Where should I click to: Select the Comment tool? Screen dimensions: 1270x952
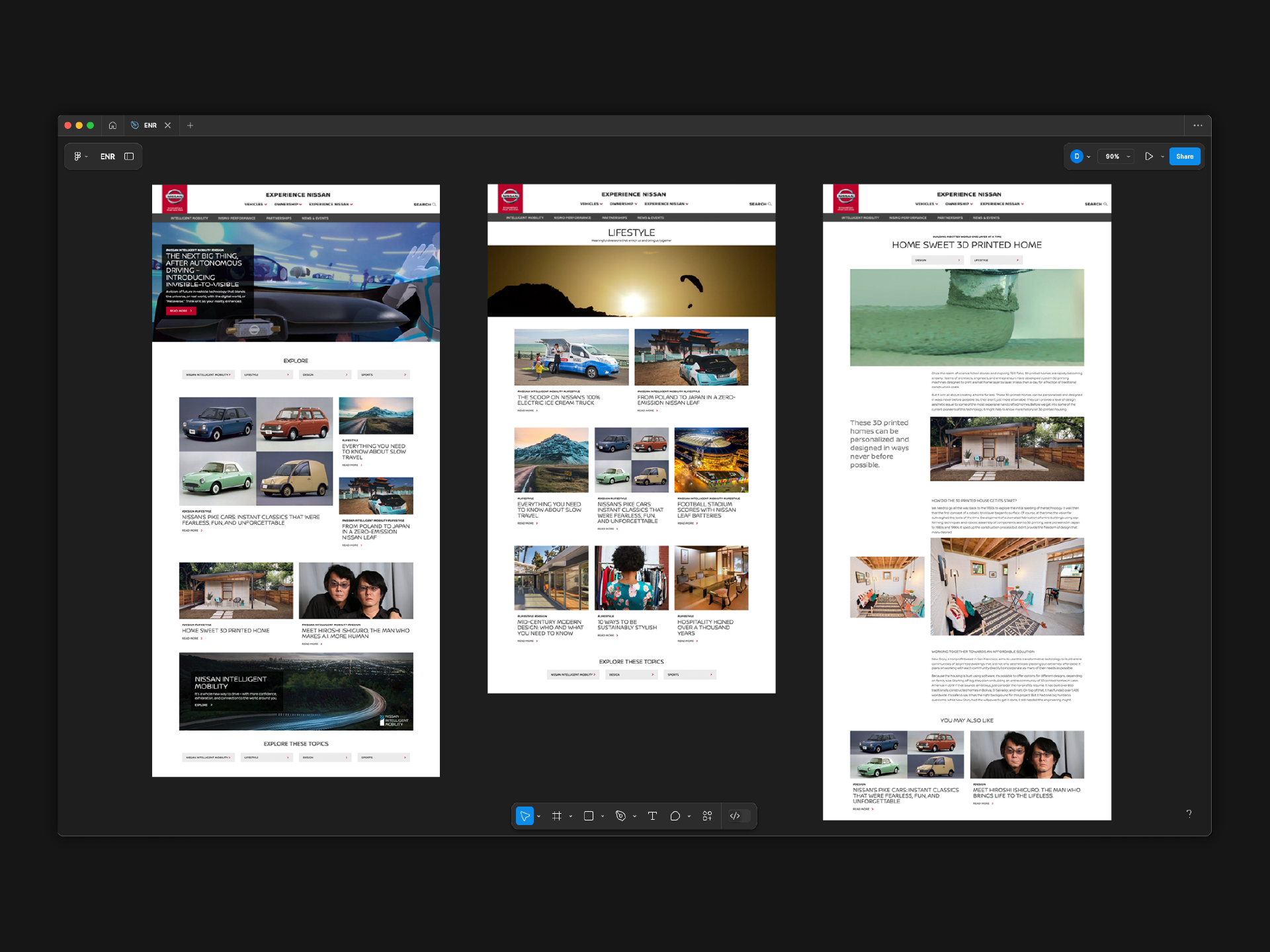[675, 816]
